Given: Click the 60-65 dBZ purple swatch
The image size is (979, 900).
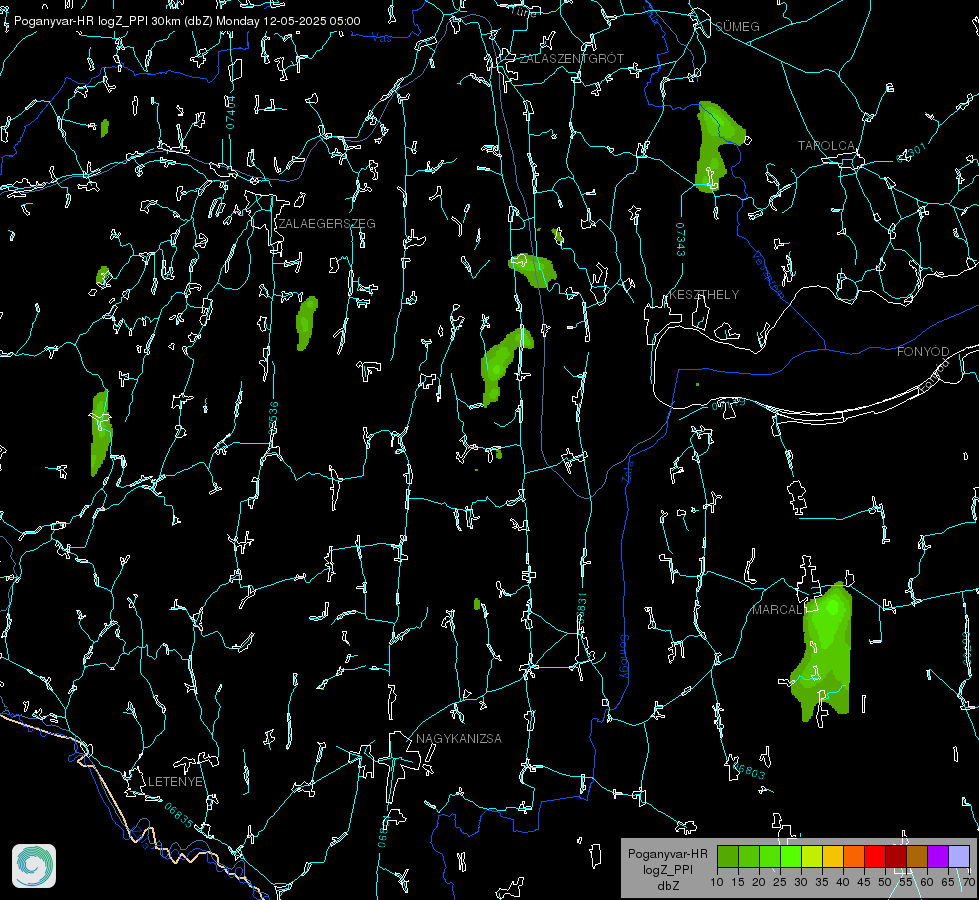Looking at the screenshot, I should (938, 856).
